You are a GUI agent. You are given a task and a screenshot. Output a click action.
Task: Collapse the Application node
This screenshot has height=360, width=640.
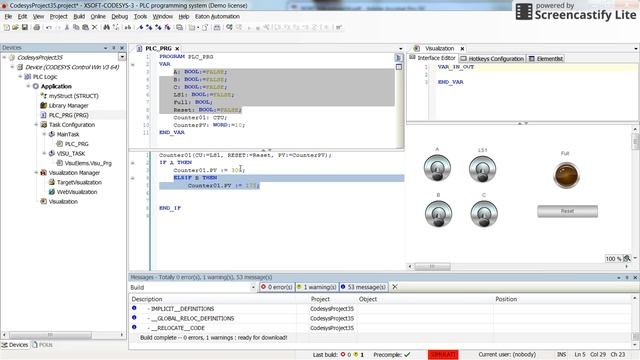(28, 86)
